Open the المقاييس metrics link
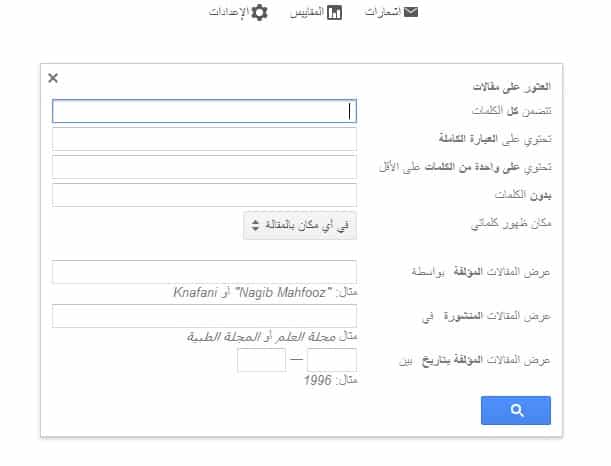This screenshot has height=466, width=611. pyautogui.click(x=307, y=12)
